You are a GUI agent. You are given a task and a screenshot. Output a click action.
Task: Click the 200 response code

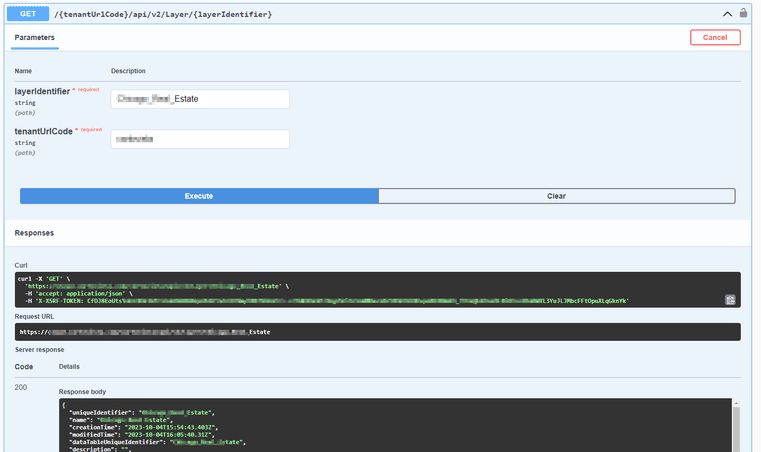[x=21, y=387]
